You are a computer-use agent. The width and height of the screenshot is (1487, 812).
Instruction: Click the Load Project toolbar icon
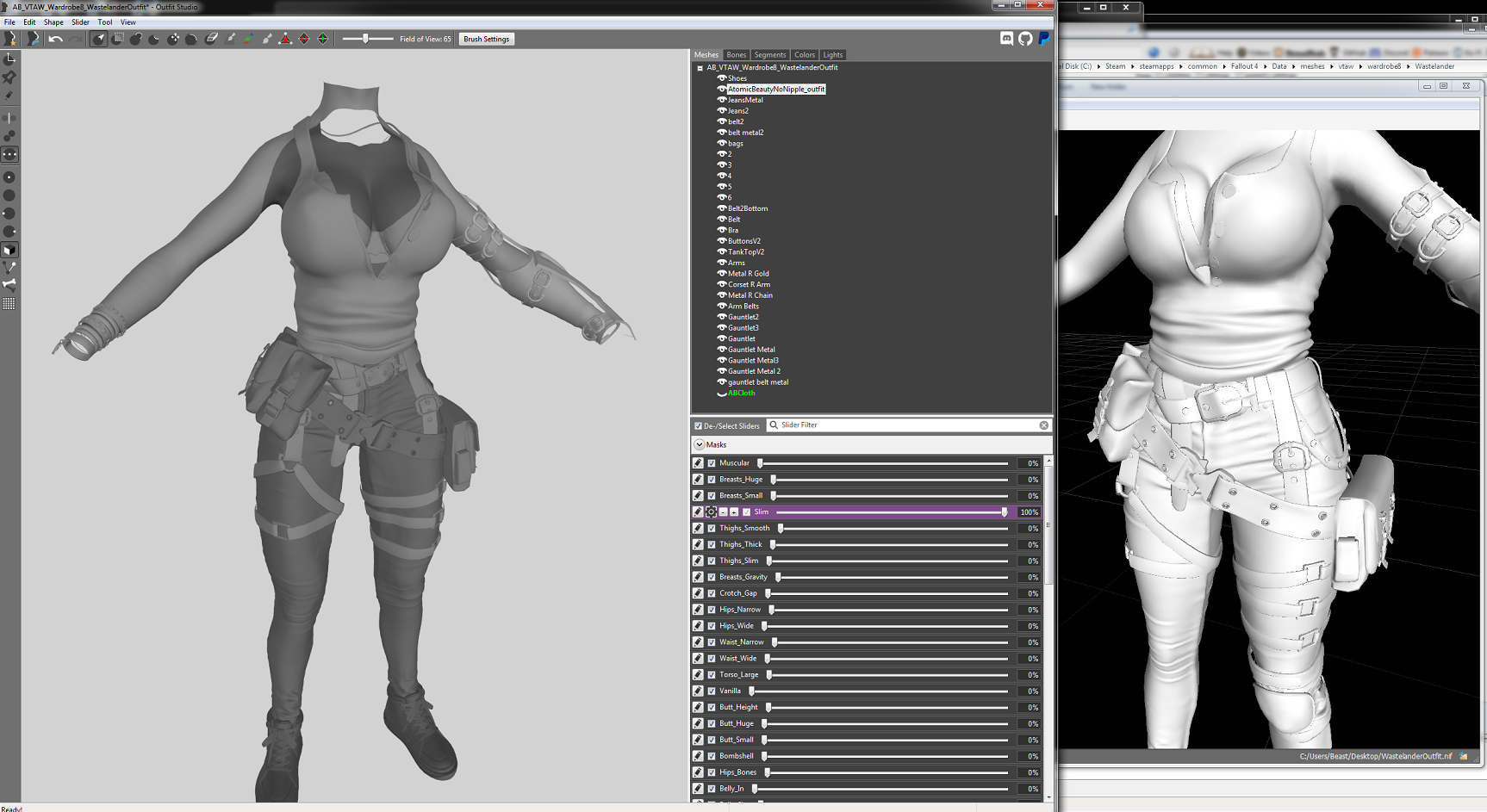[33, 39]
